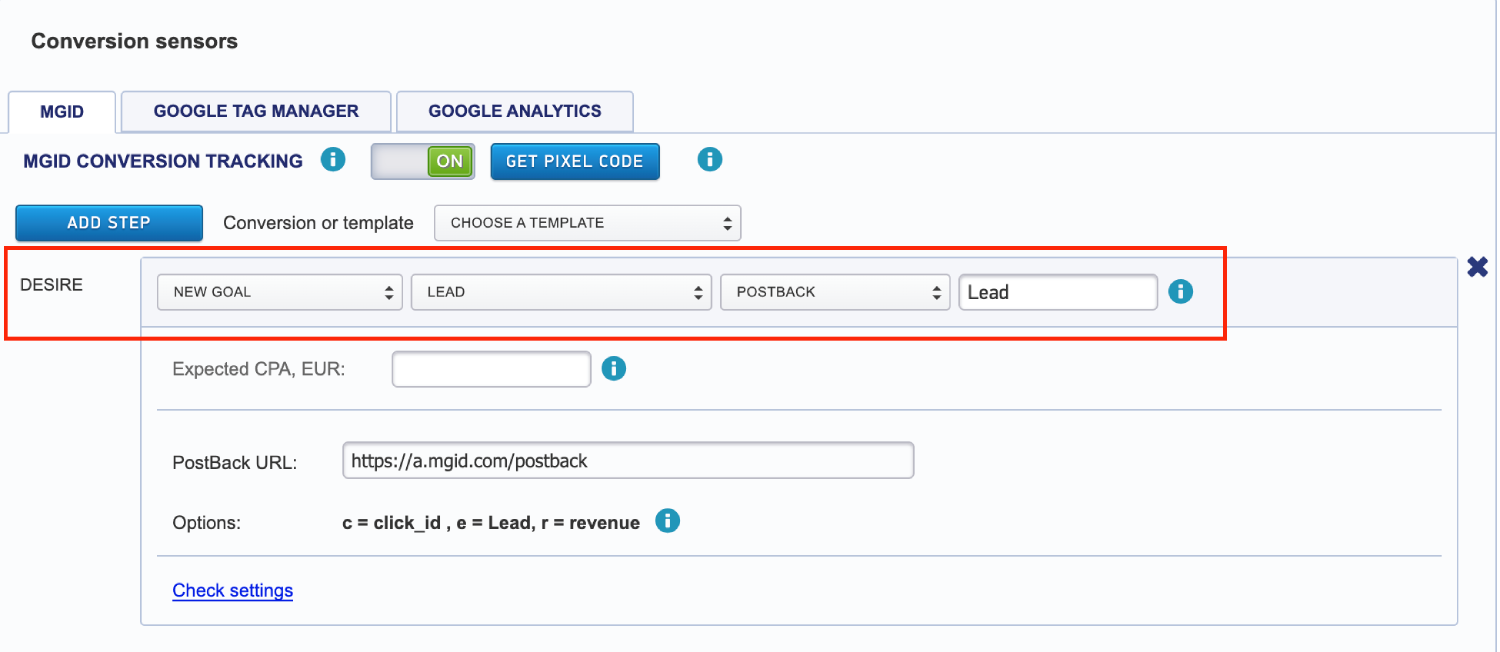Click the "PostBack URL:" label
The height and width of the screenshot is (652, 1500).
click(x=235, y=463)
